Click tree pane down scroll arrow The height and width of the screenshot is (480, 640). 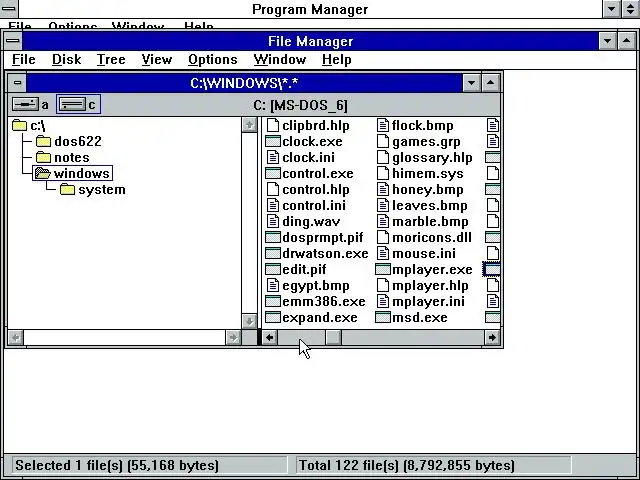[x=249, y=321]
